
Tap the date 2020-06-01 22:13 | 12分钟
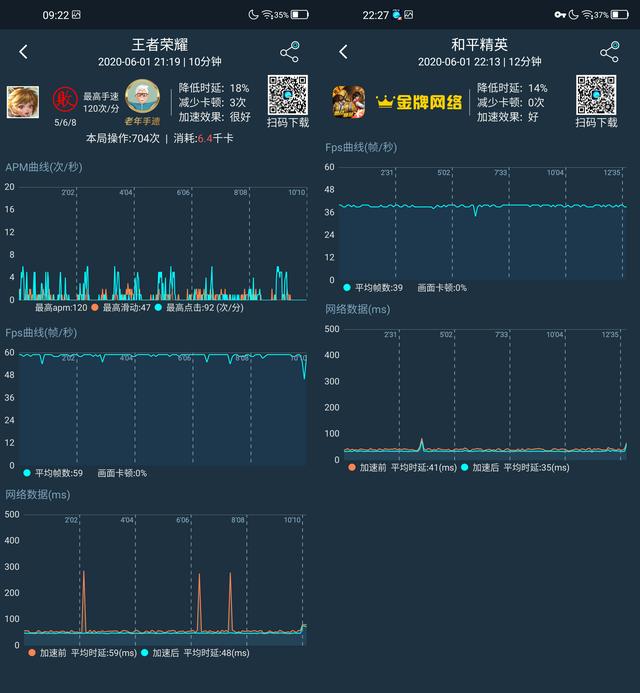(x=480, y=61)
